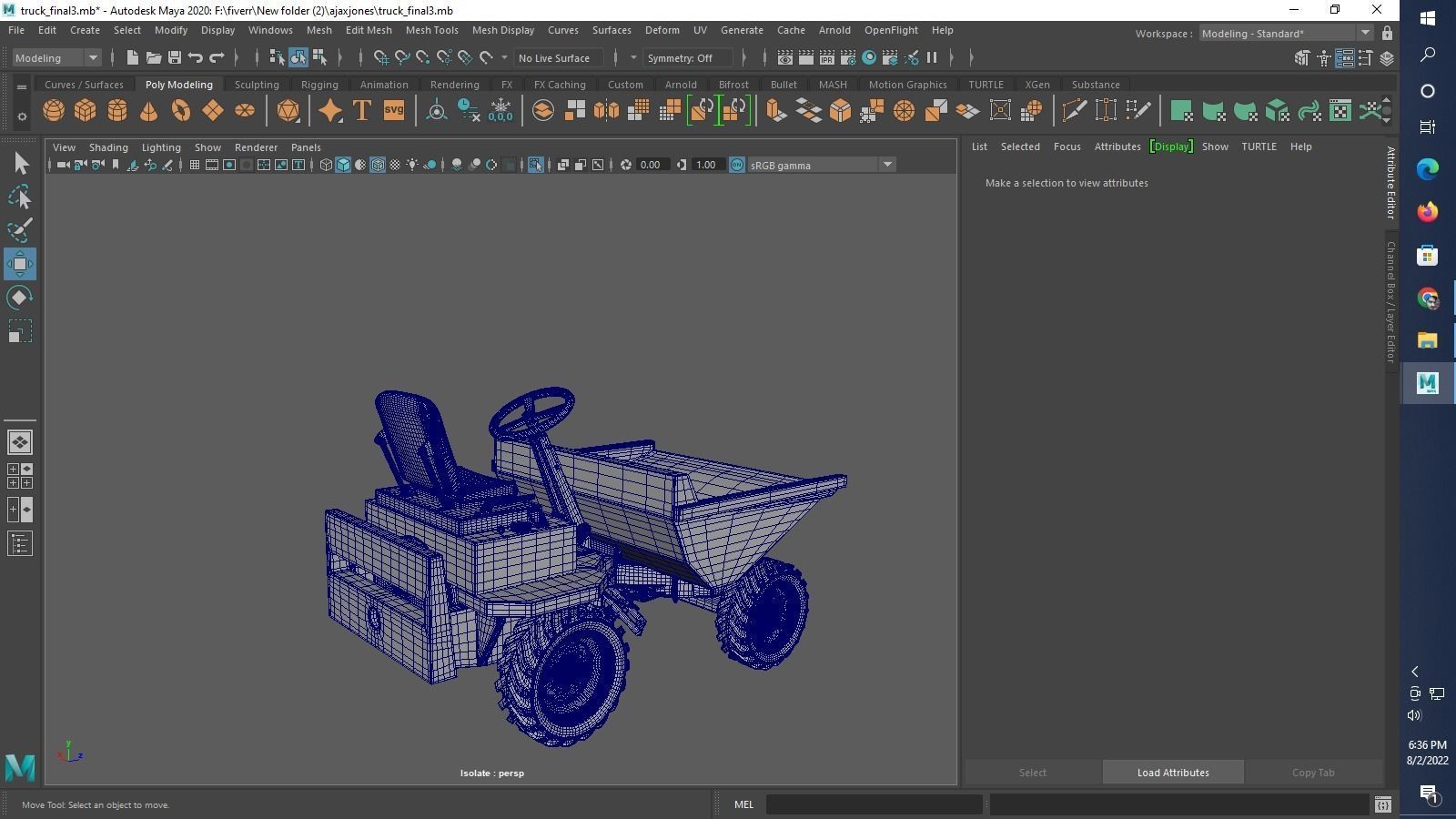Click the Planar UV mapping shelf icon
This screenshot has height=819, width=1456.
coord(1181,111)
